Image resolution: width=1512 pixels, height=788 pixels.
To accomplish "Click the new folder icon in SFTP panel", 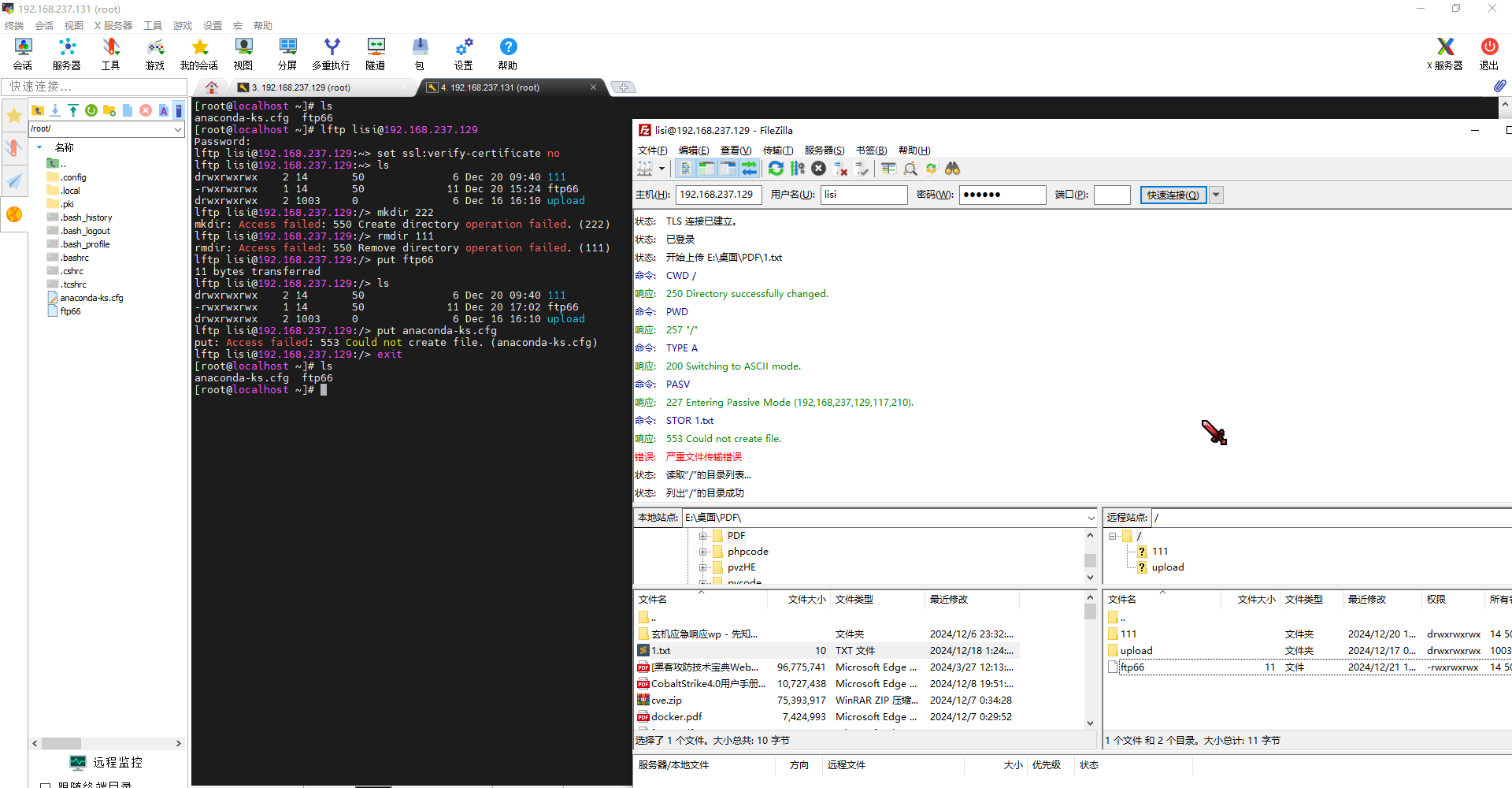I will (109, 110).
